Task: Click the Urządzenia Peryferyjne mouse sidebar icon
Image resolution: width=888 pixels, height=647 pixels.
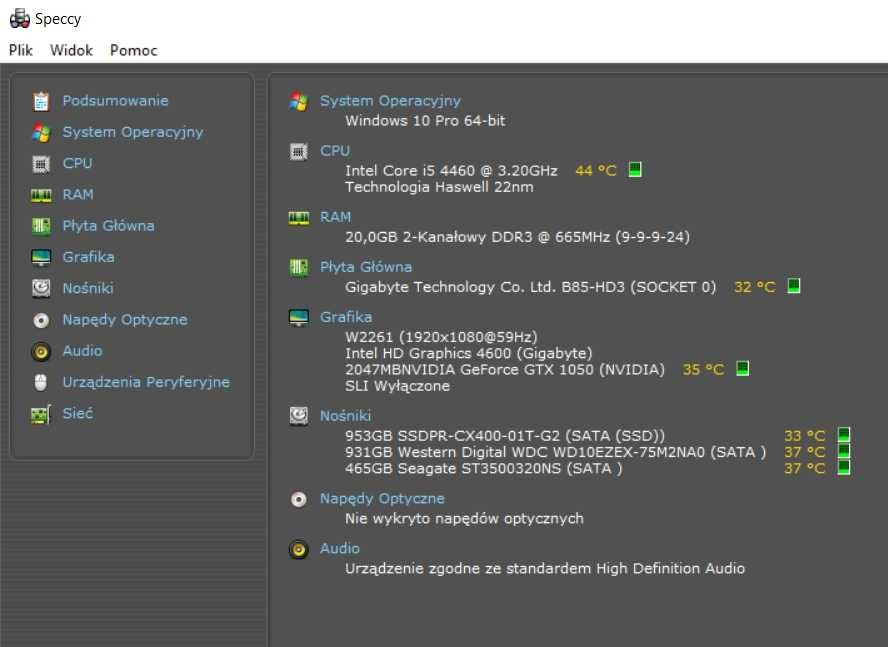Action: tap(41, 382)
